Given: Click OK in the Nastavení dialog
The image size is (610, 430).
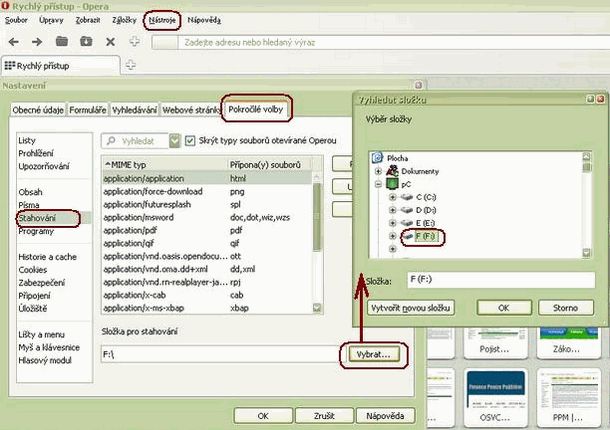Looking at the screenshot, I should 263,416.
